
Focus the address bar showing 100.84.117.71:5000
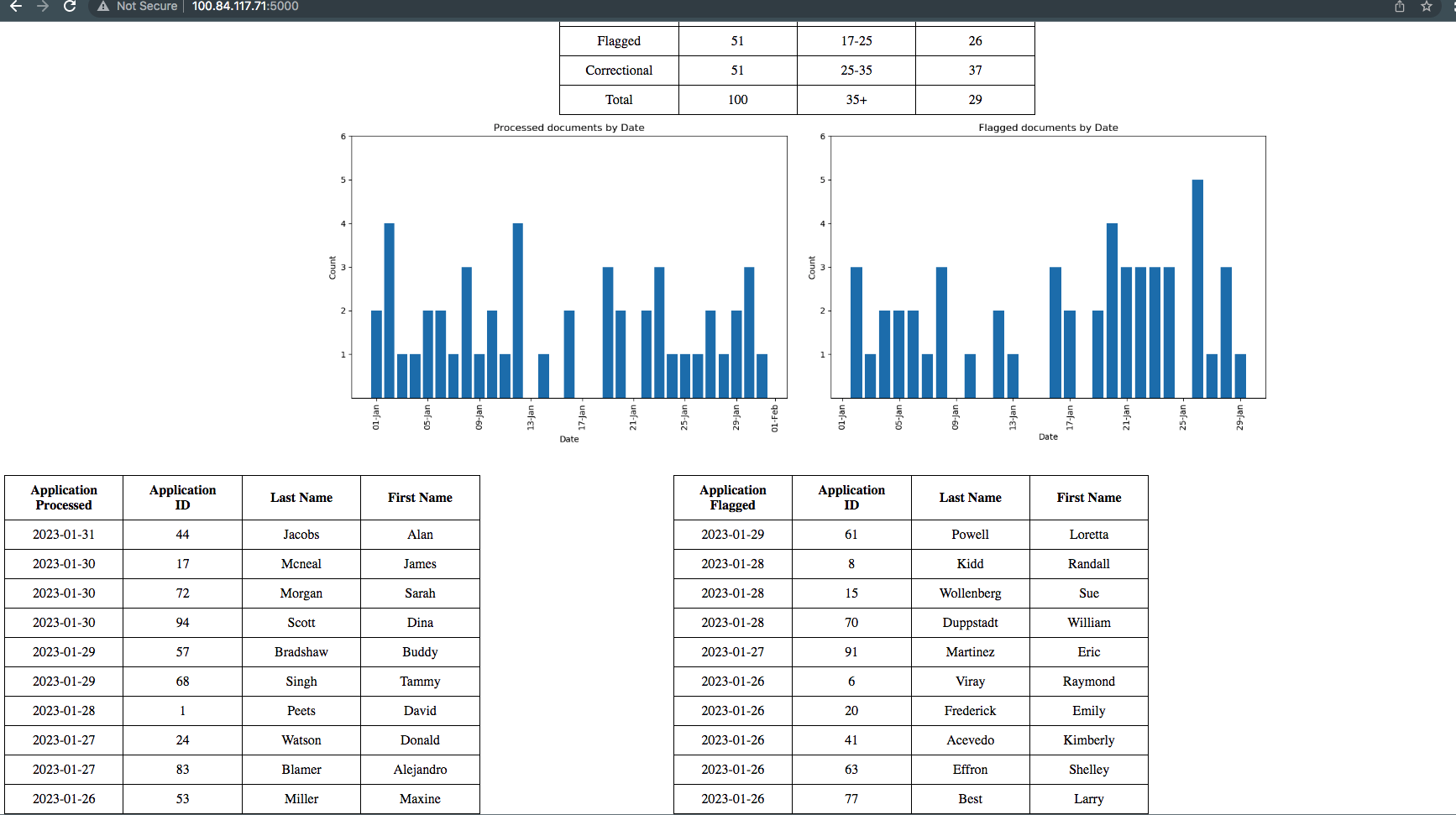[x=245, y=7]
